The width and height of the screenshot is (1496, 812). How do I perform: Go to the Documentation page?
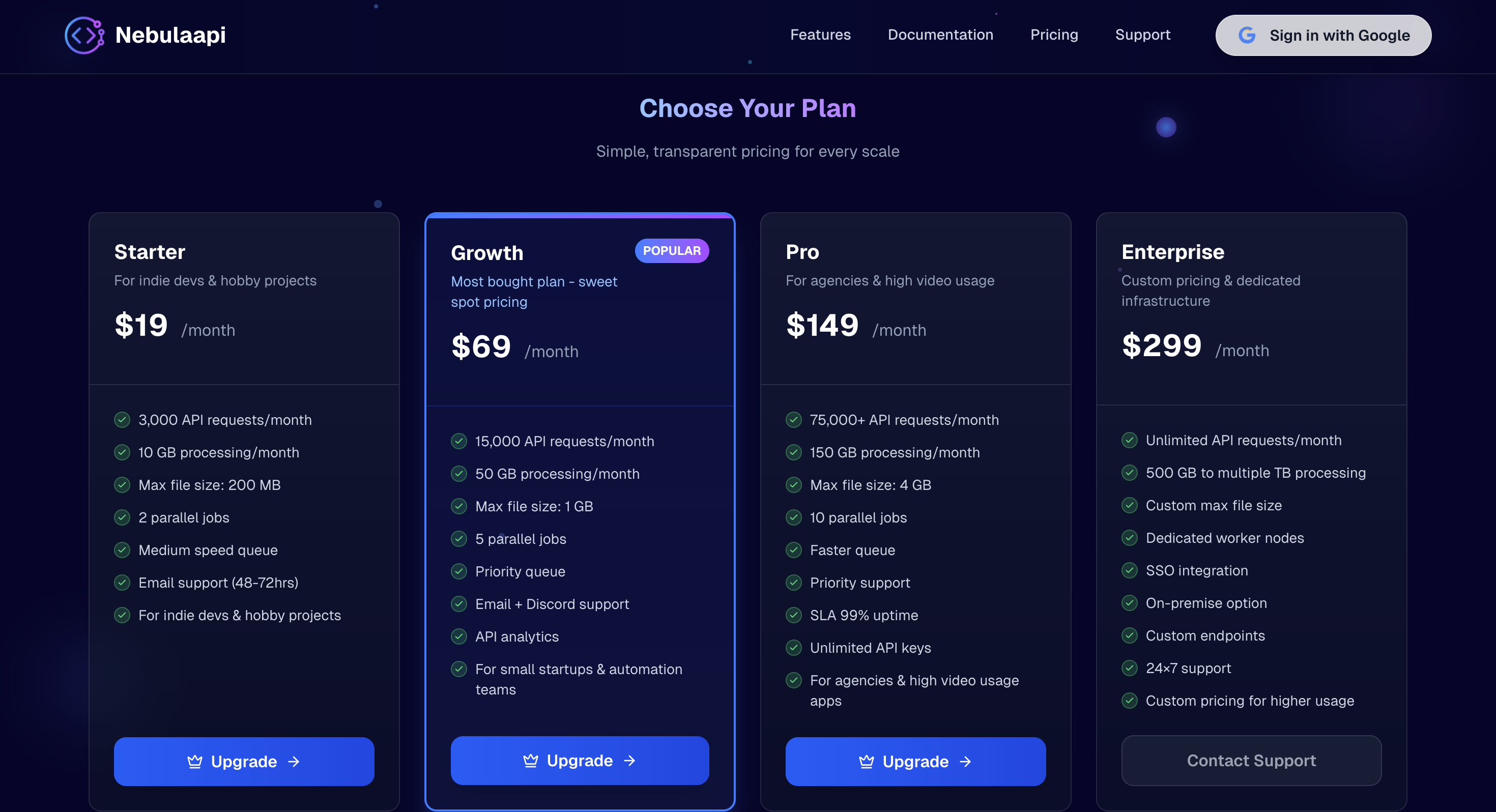coord(940,35)
